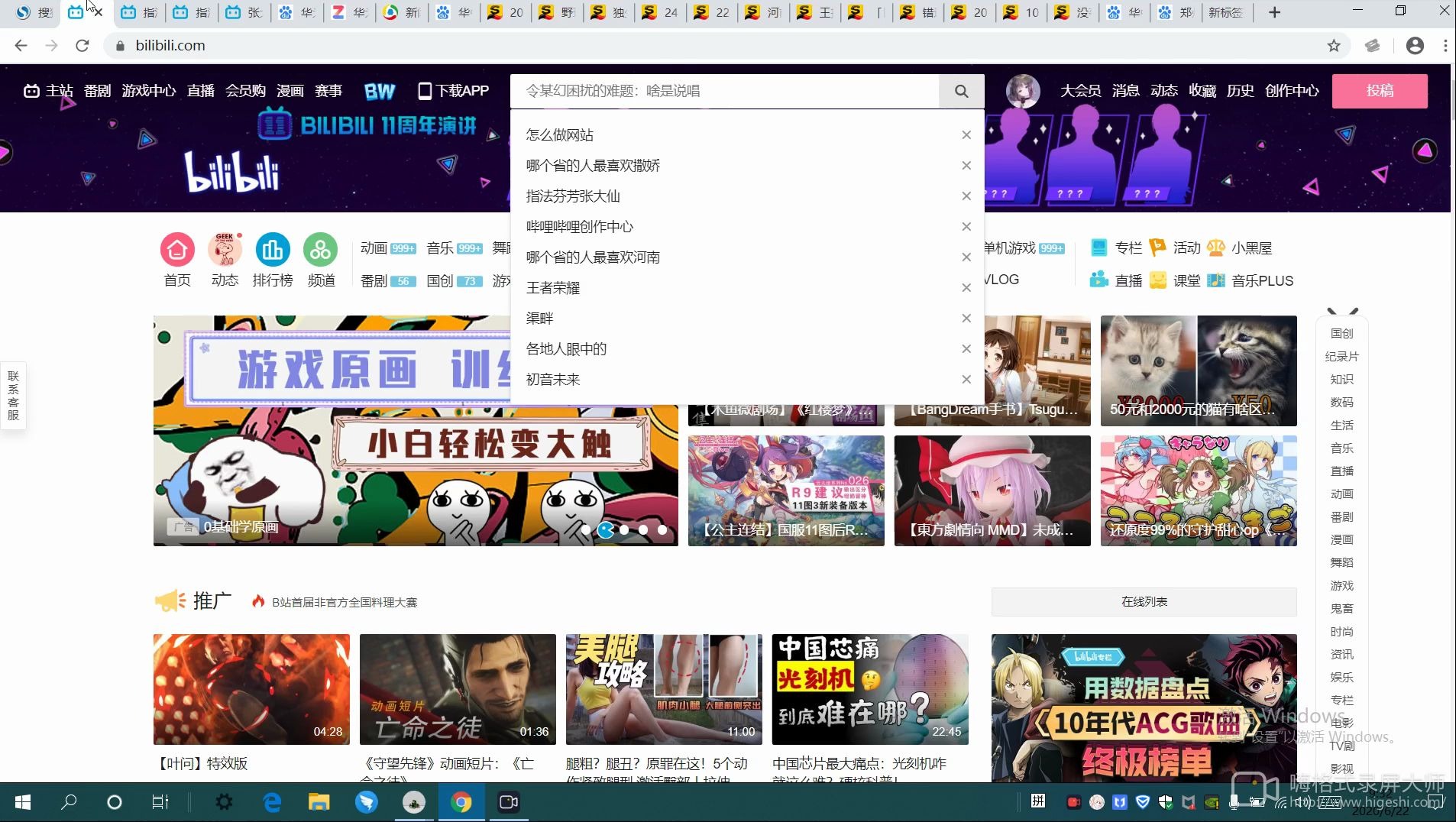This screenshot has width=1456, height=822.
Task: Open the 直播 live icon link
Action: pos(1116,280)
